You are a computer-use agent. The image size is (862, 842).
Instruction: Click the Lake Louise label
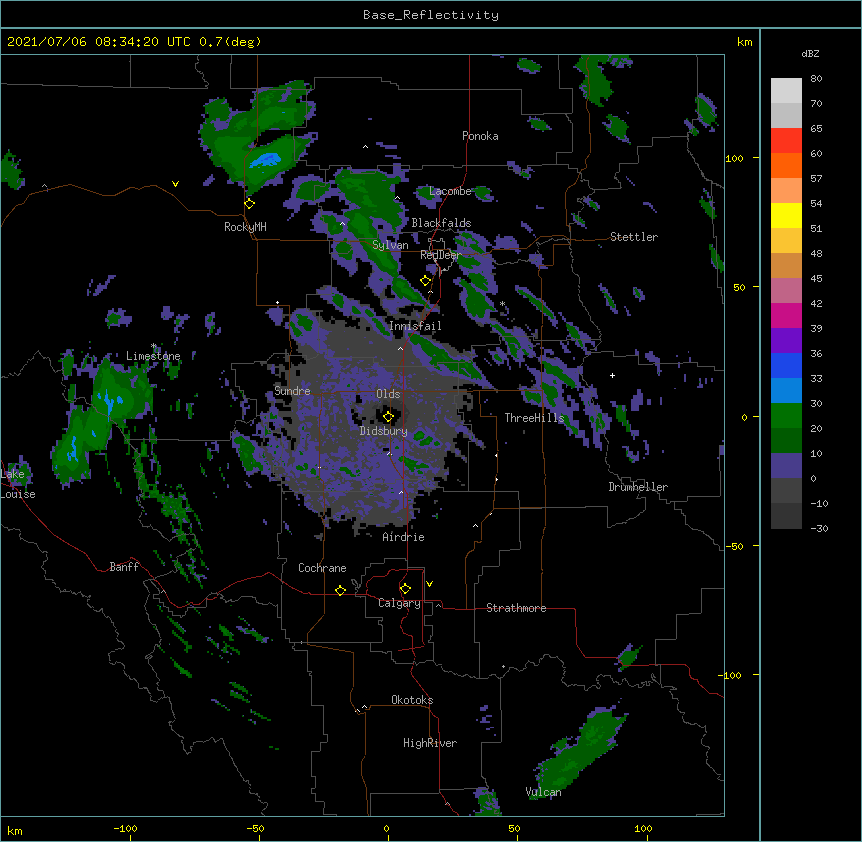(x=18, y=484)
